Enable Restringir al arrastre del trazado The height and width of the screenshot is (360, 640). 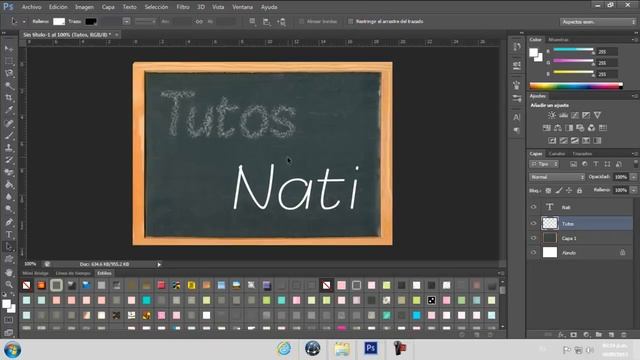pos(350,22)
